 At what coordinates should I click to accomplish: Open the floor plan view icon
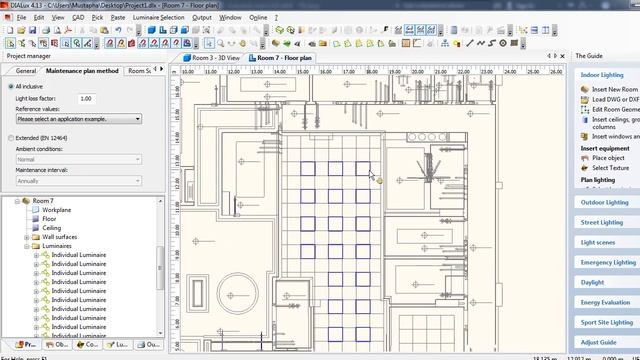tap(163, 30)
